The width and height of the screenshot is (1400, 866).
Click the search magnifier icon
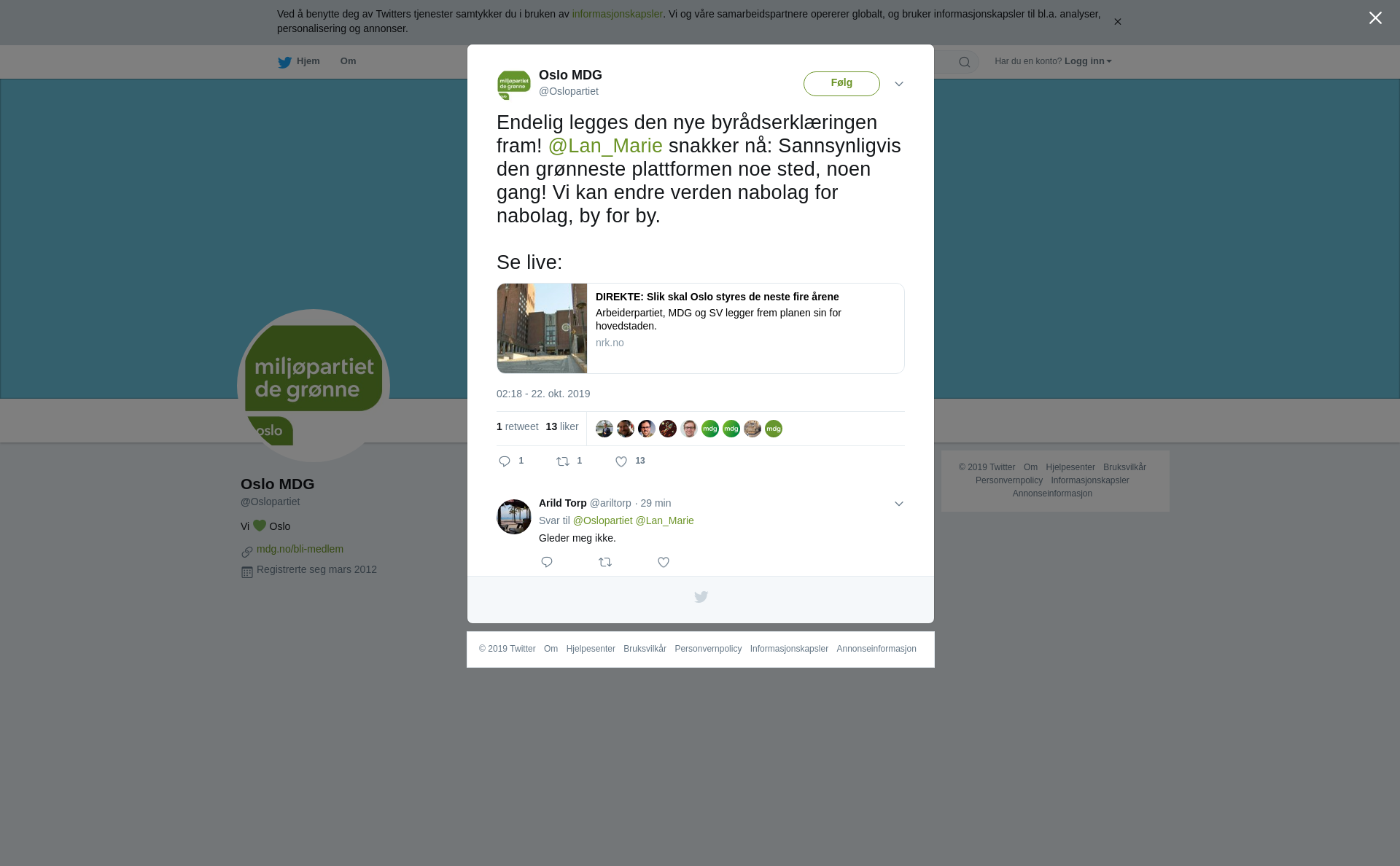pos(965,62)
